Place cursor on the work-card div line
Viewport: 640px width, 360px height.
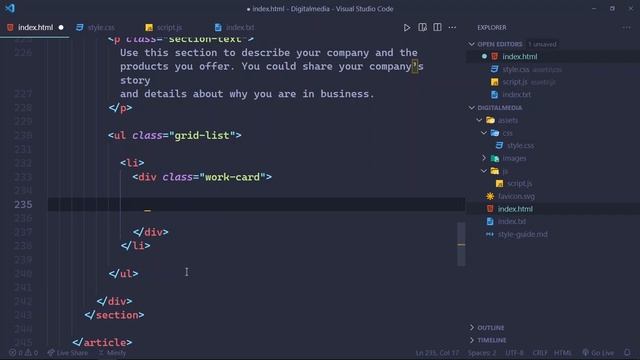(202, 177)
